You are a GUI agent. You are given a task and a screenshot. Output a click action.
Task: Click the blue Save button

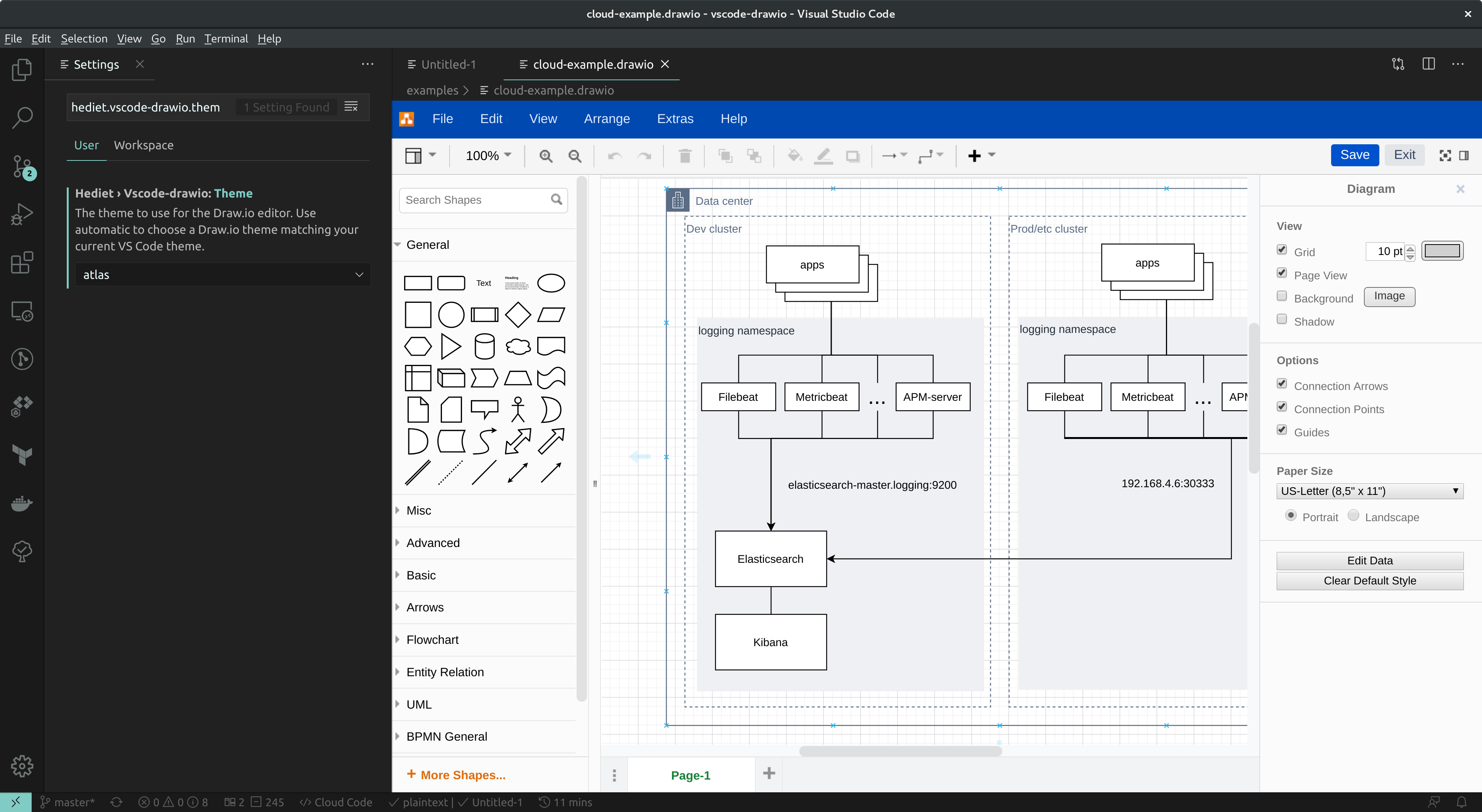[1354, 155]
